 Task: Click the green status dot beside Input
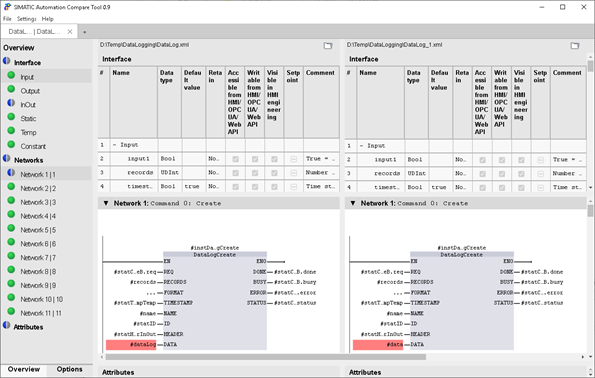click(x=11, y=76)
